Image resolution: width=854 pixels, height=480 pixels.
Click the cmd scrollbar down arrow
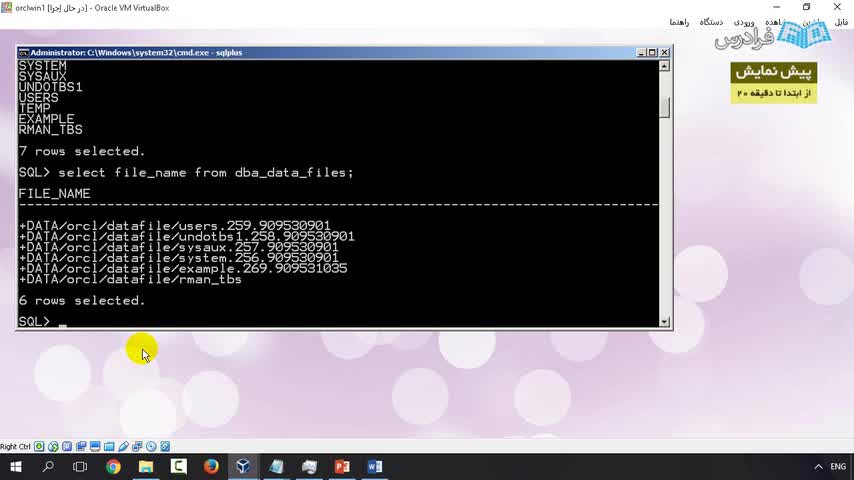pyautogui.click(x=664, y=322)
